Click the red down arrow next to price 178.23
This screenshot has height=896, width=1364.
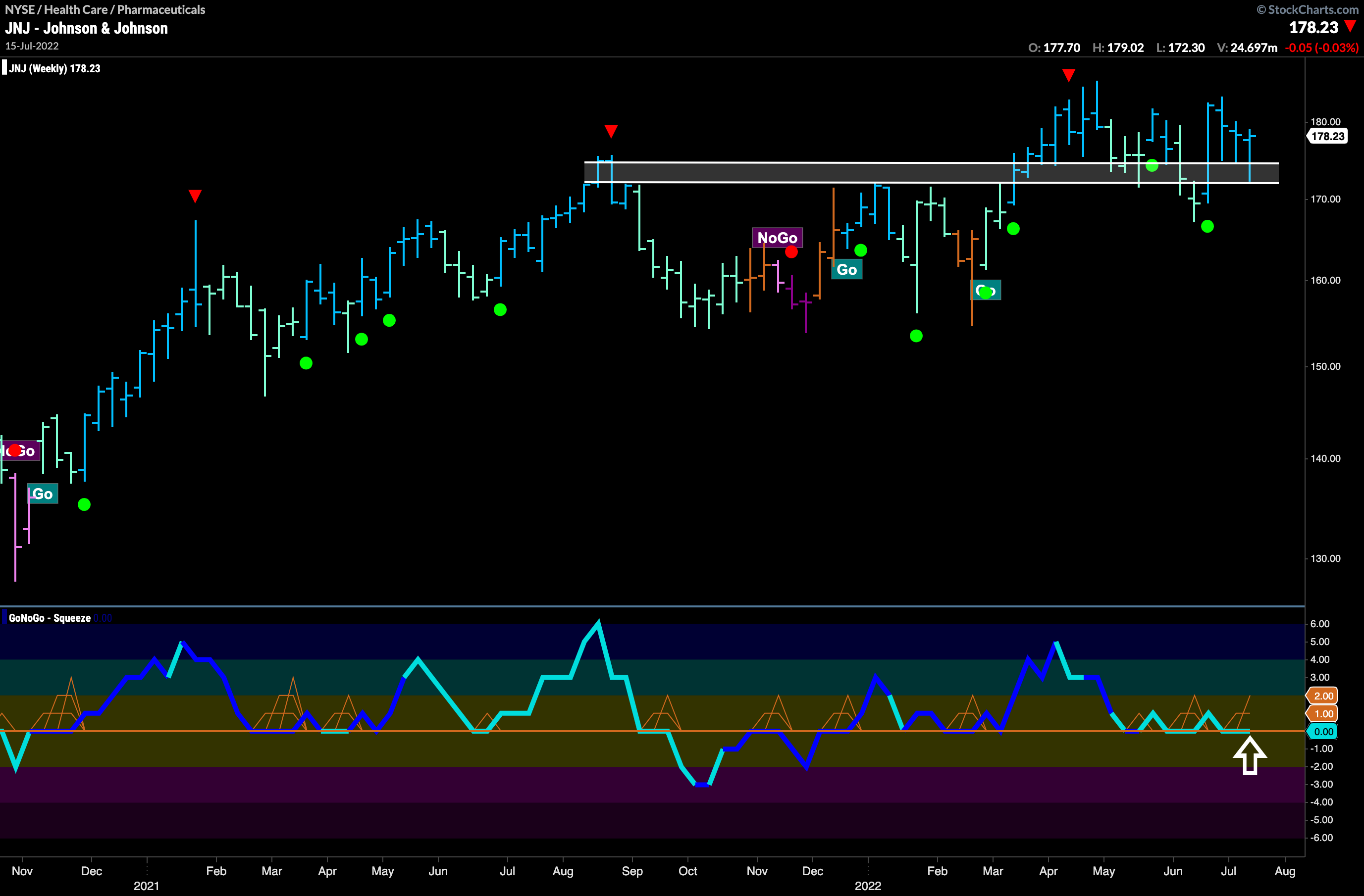tap(1350, 26)
